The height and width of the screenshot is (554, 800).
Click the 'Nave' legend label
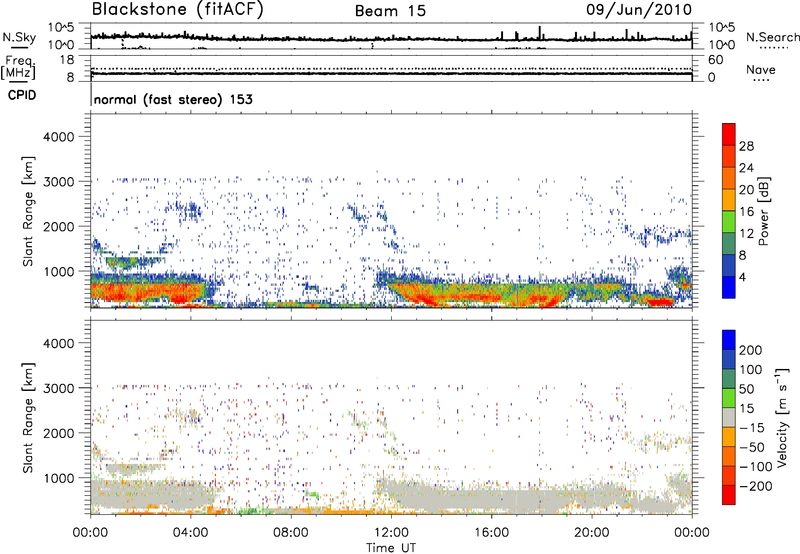761,69
